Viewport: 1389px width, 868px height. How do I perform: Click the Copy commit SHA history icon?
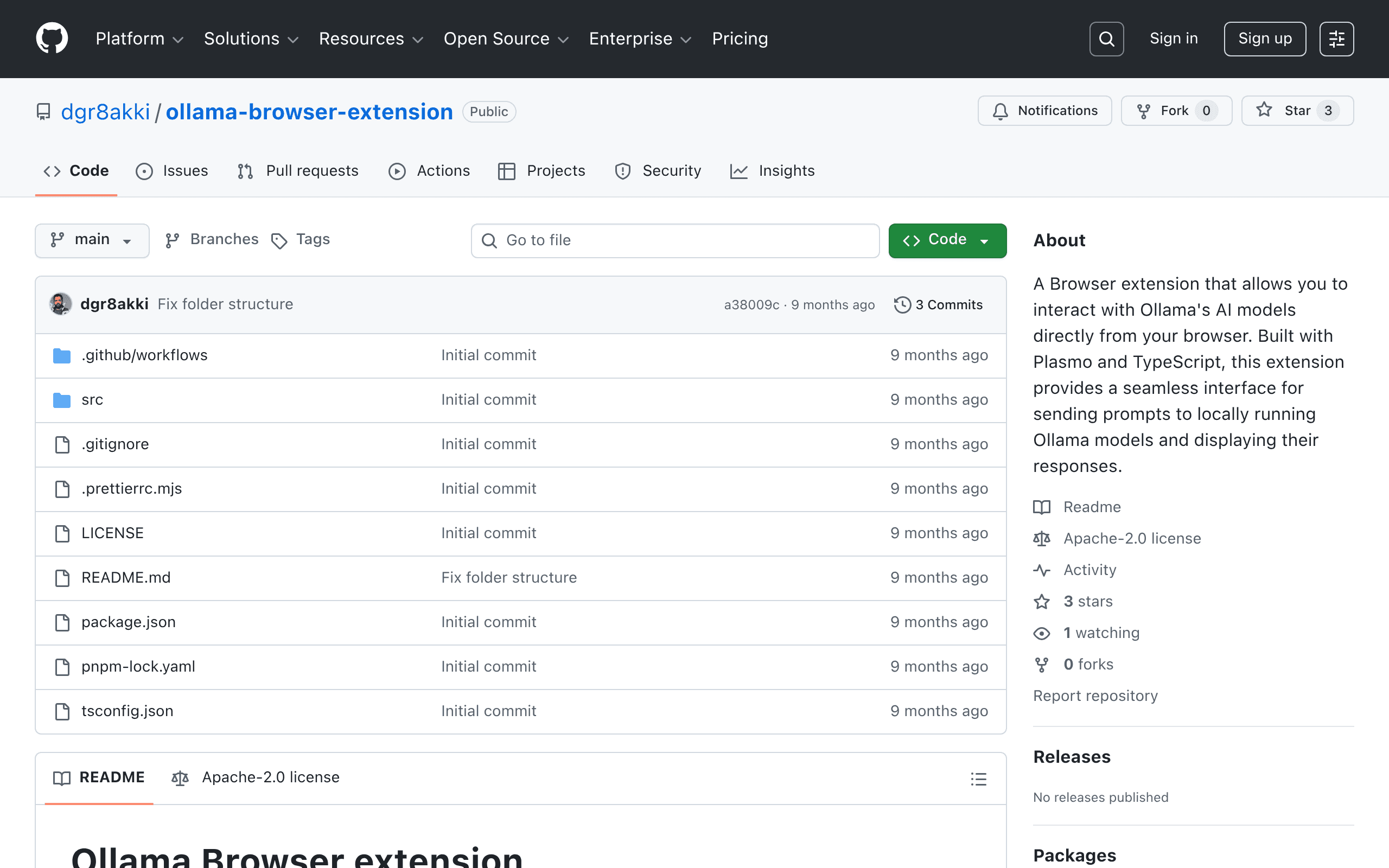point(902,304)
